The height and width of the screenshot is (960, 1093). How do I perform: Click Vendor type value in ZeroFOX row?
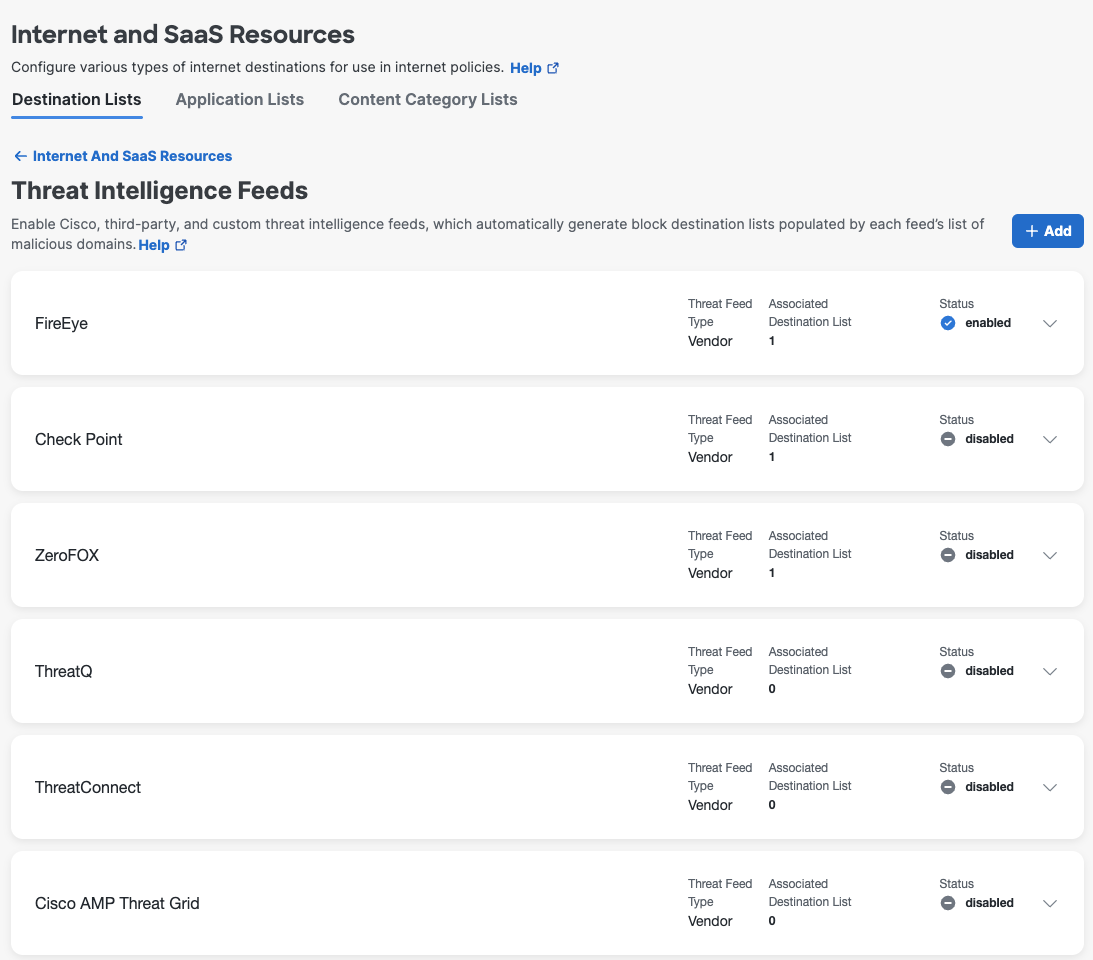tap(710, 573)
